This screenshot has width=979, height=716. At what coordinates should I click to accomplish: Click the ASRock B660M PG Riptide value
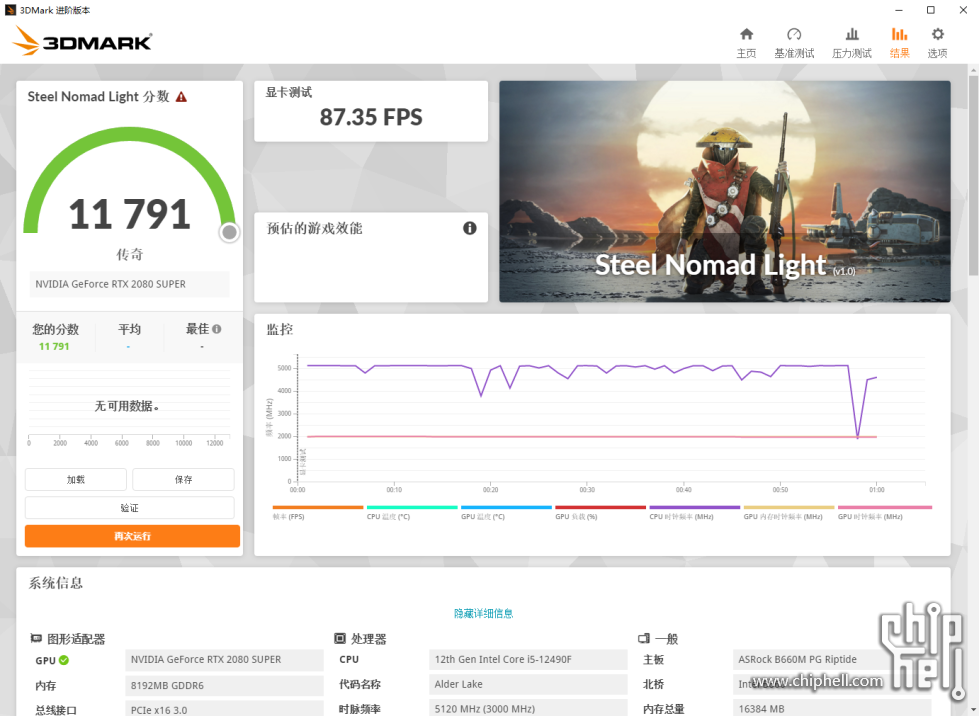pos(832,659)
